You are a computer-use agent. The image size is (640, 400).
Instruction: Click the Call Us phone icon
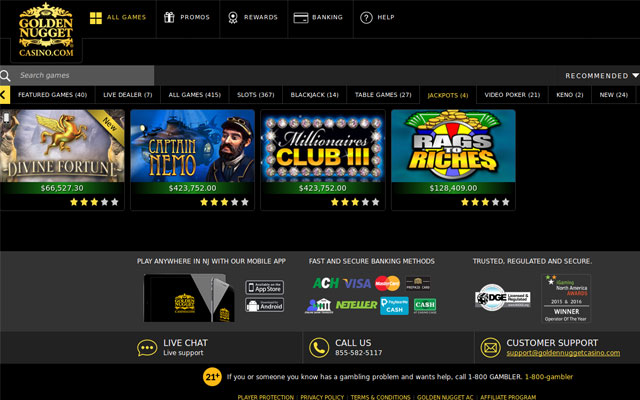pyautogui.click(x=319, y=348)
